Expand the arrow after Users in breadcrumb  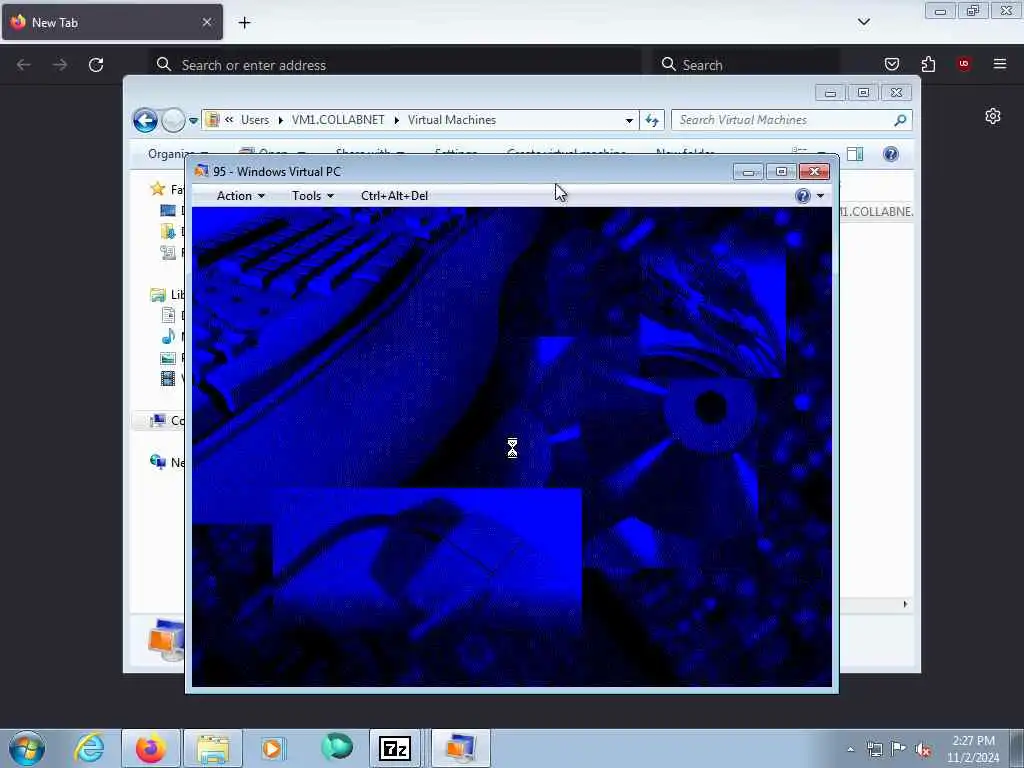tap(281, 120)
